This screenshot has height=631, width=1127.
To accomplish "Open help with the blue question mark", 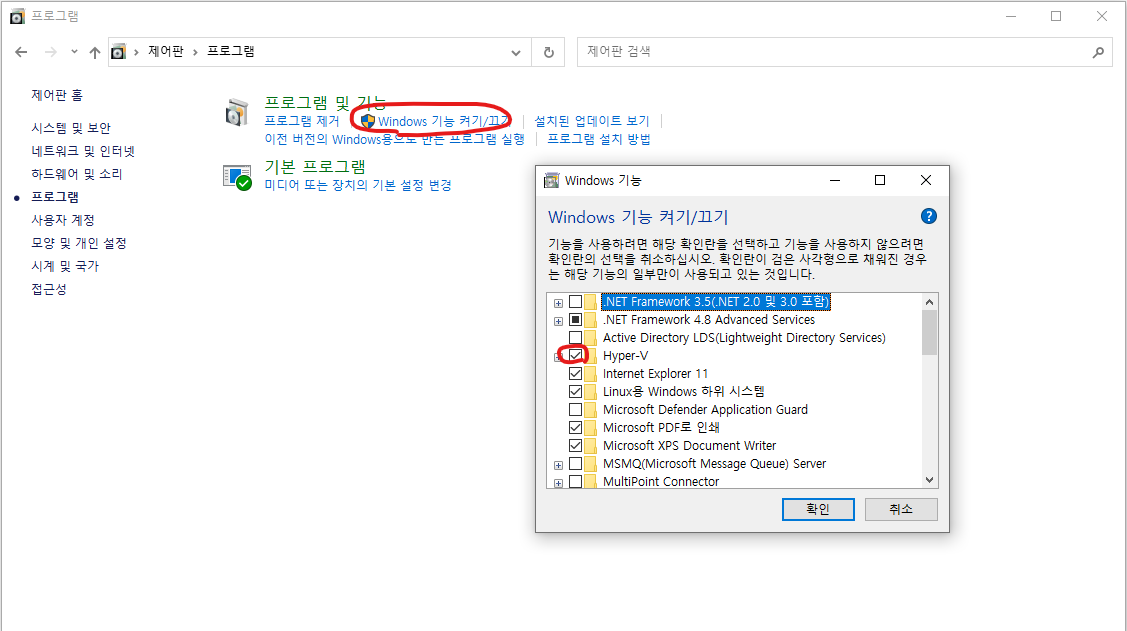I will 929,216.
